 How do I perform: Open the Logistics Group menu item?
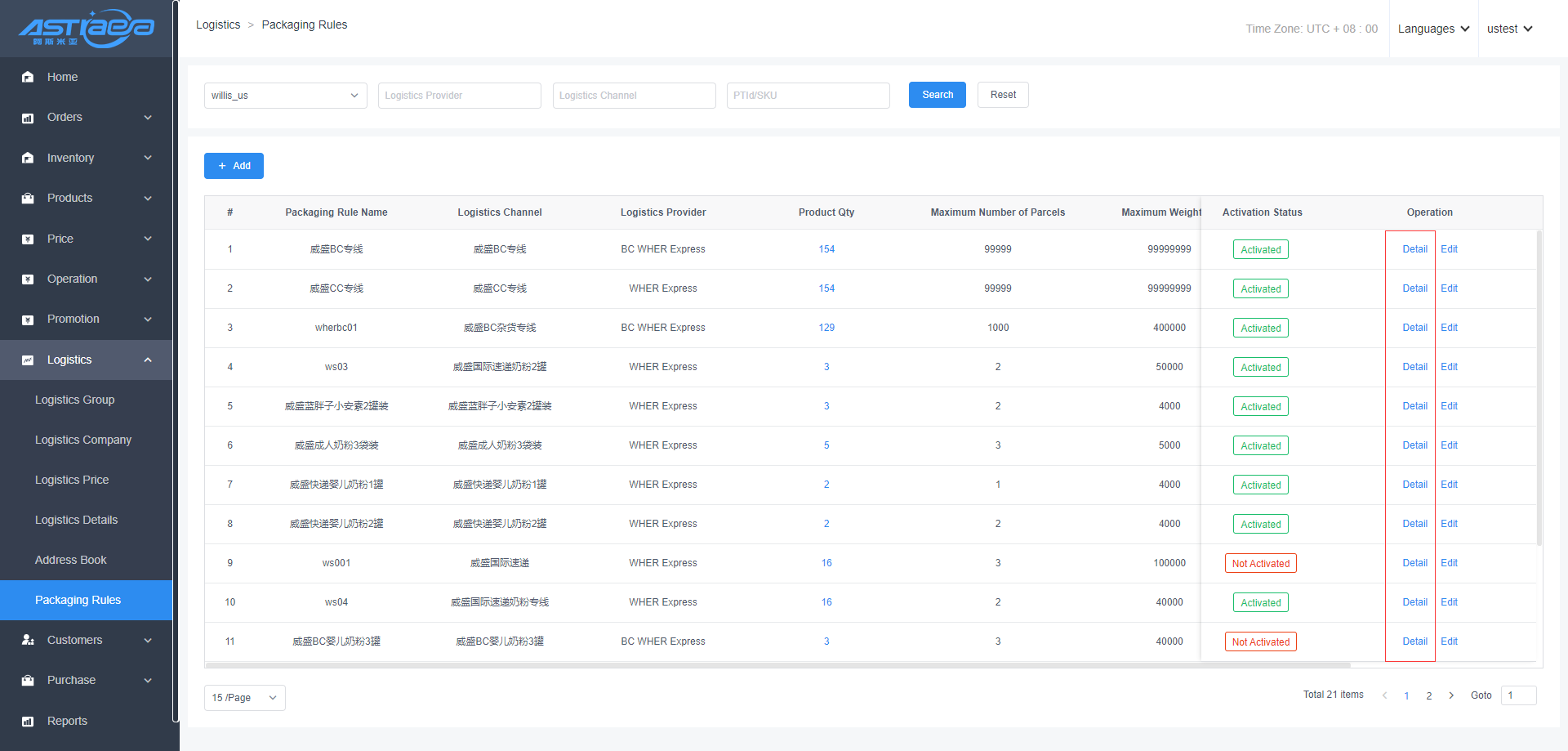coord(74,400)
